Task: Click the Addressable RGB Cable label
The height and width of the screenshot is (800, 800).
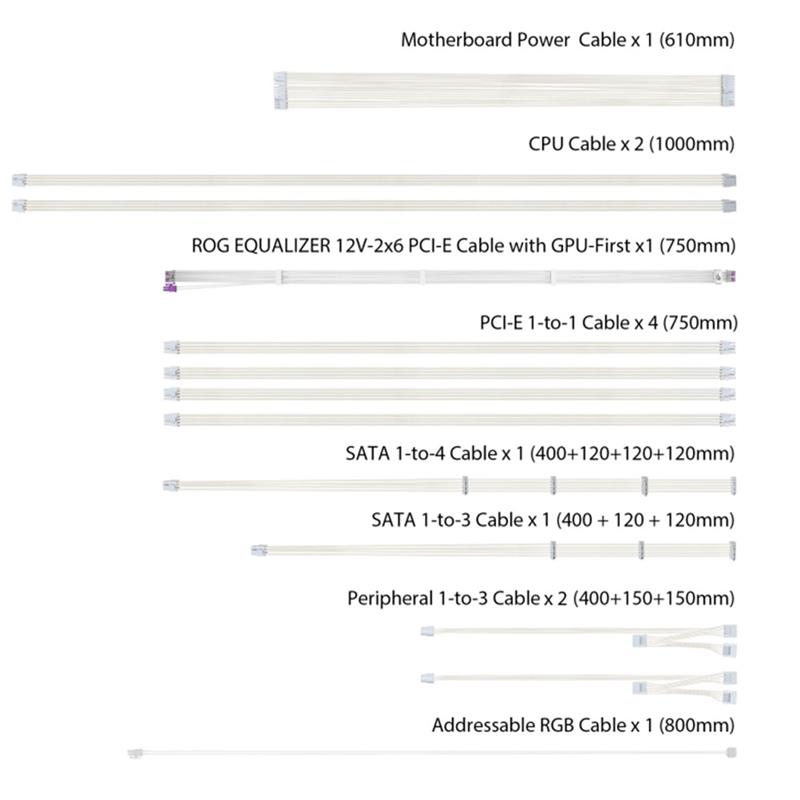Action: point(583,725)
